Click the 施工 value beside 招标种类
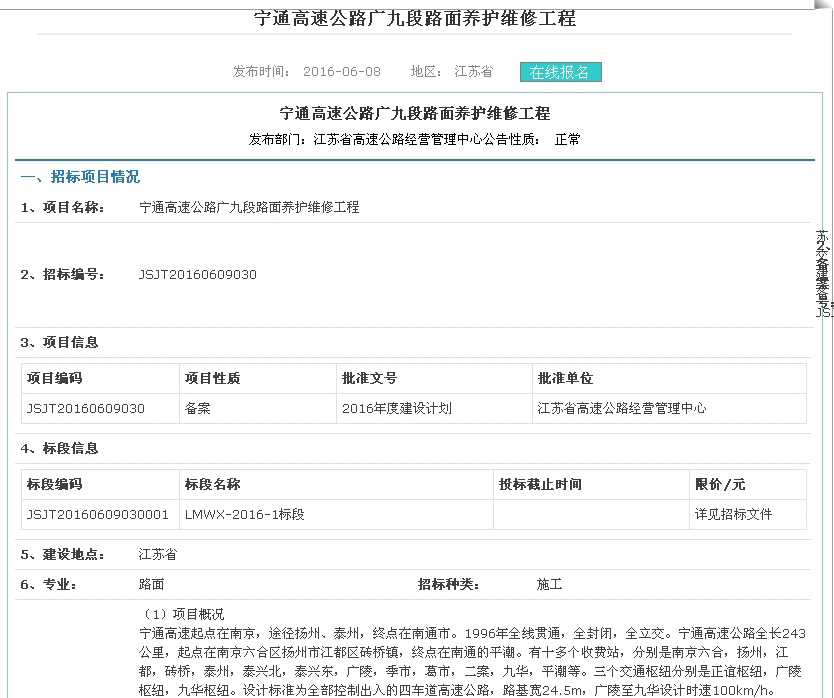Viewport: 834px width, 698px height. click(x=549, y=584)
